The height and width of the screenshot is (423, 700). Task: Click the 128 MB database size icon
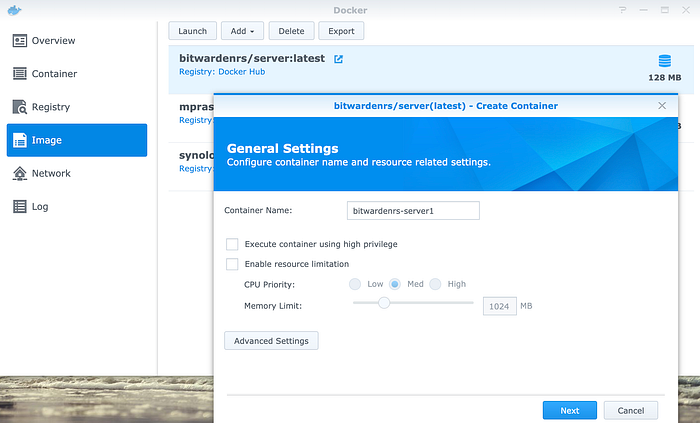click(665, 61)
